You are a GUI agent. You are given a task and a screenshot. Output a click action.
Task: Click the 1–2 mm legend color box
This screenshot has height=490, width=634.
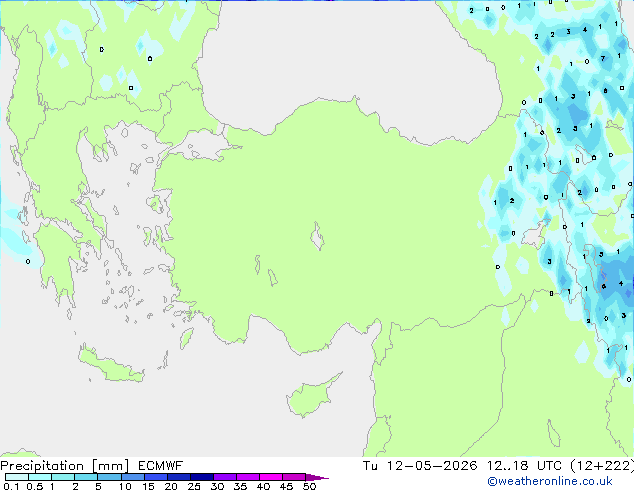(63, 477)
